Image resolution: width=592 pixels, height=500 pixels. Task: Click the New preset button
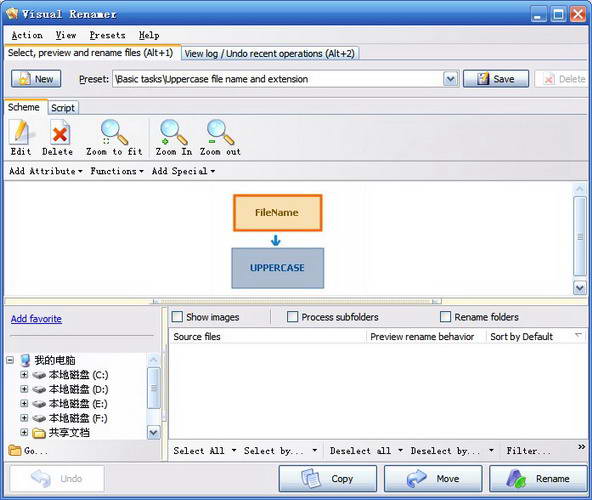pyautogui.click(x=36, y=79)
